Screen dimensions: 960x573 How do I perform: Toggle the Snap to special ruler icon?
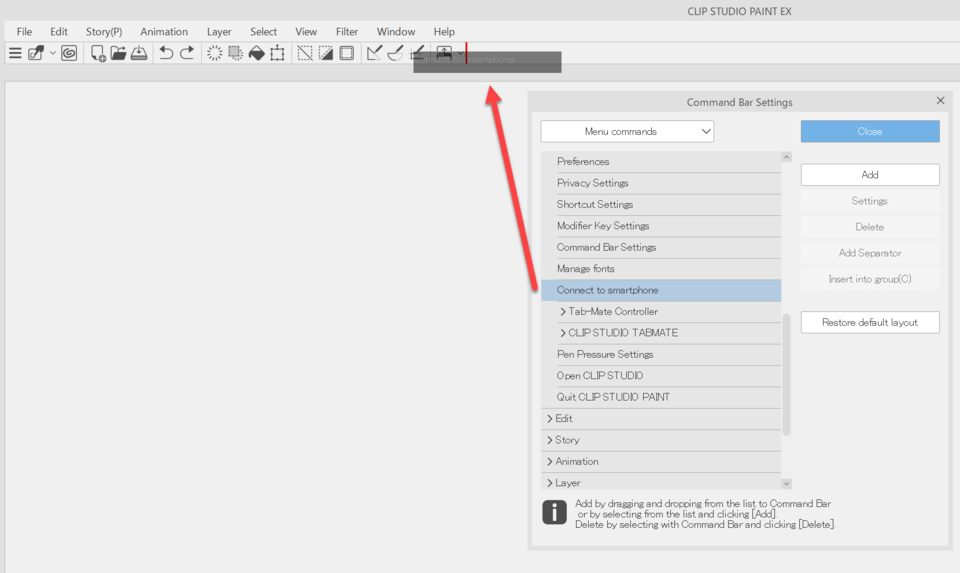(x=395, y=53)
